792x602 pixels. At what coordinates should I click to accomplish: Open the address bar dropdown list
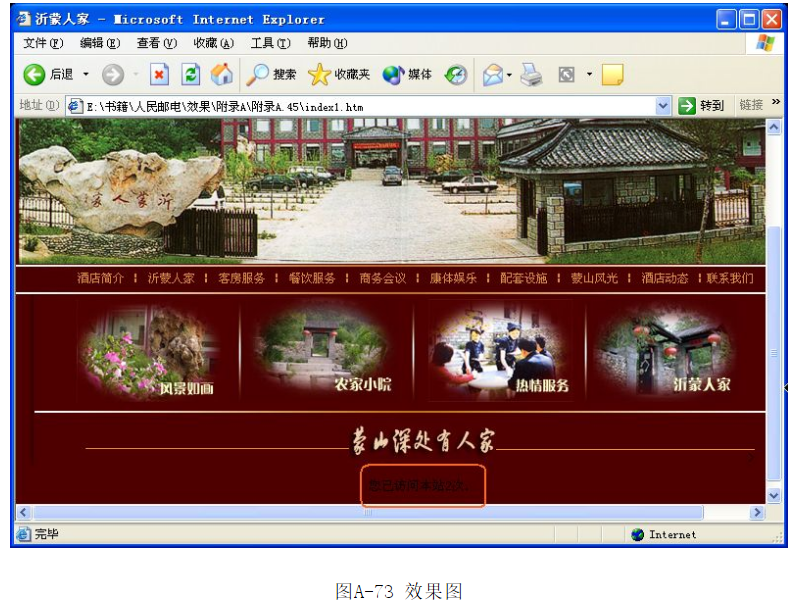663,106
